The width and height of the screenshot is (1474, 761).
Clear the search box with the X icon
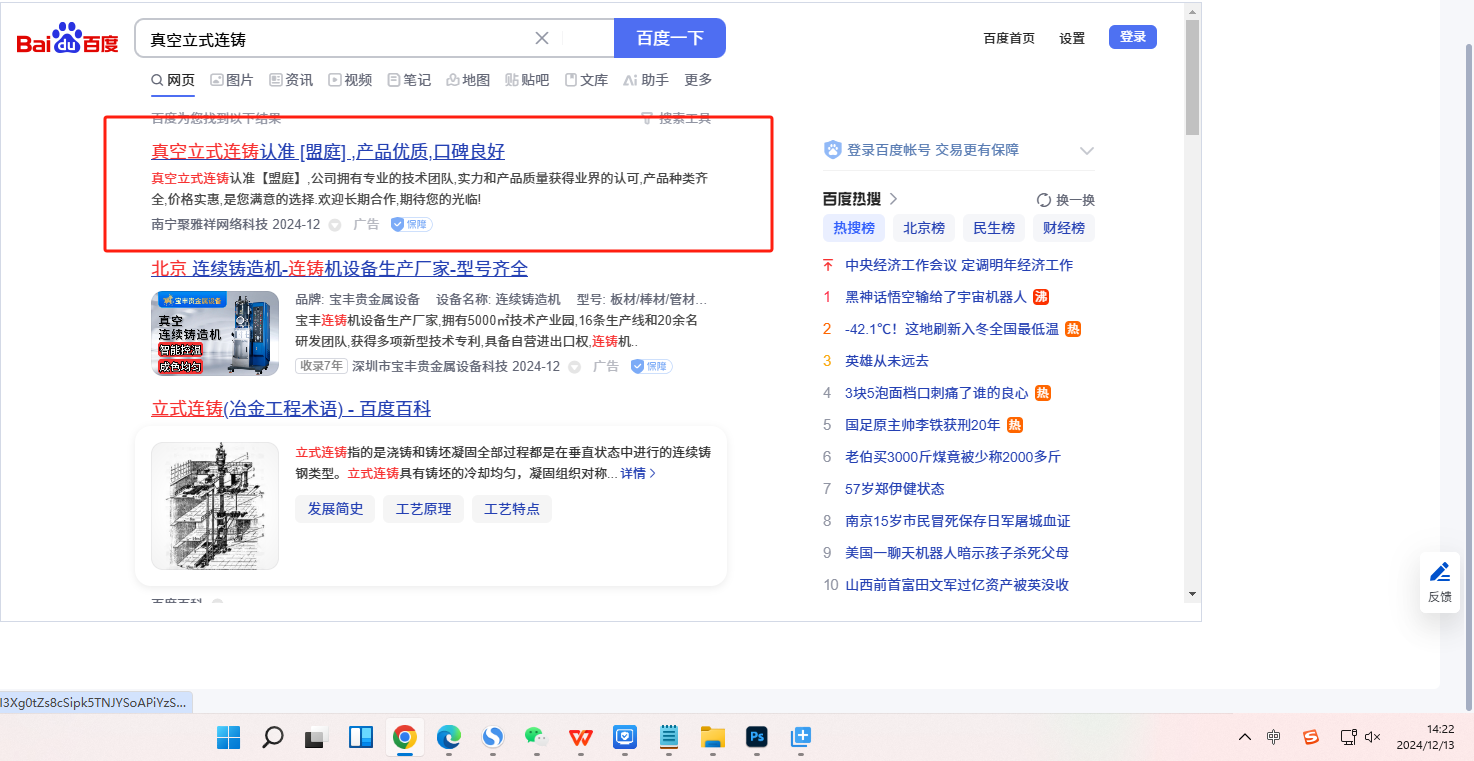pos(542,39)
